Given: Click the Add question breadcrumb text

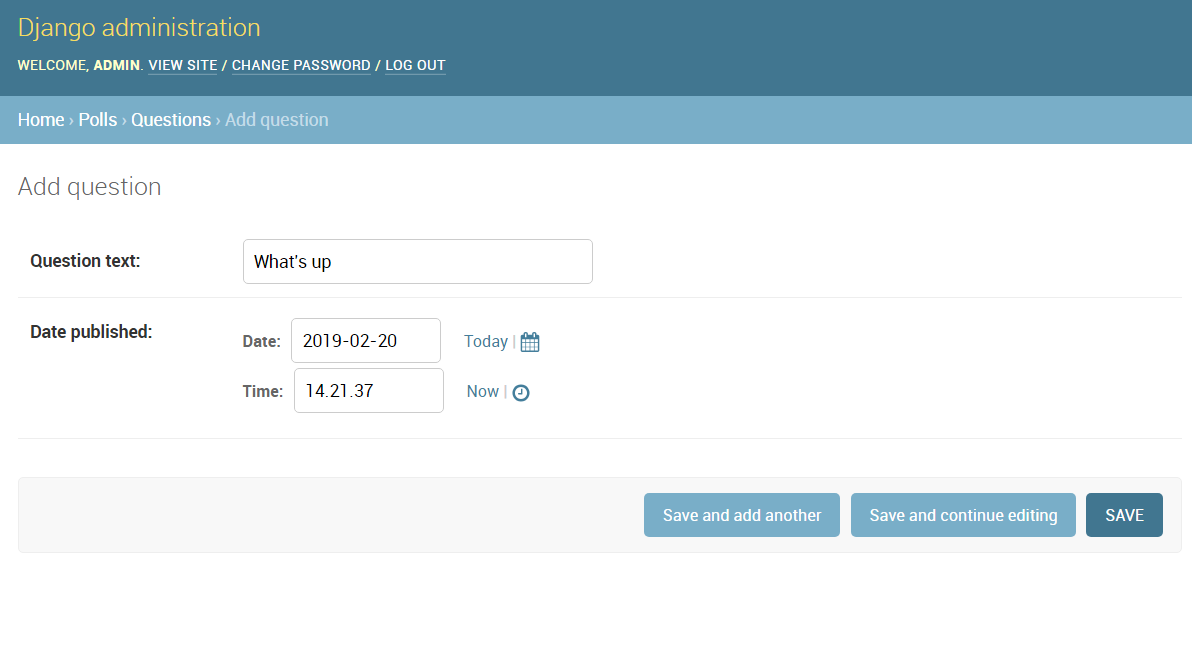Looking at the screenshot, I should click(277, 120).
